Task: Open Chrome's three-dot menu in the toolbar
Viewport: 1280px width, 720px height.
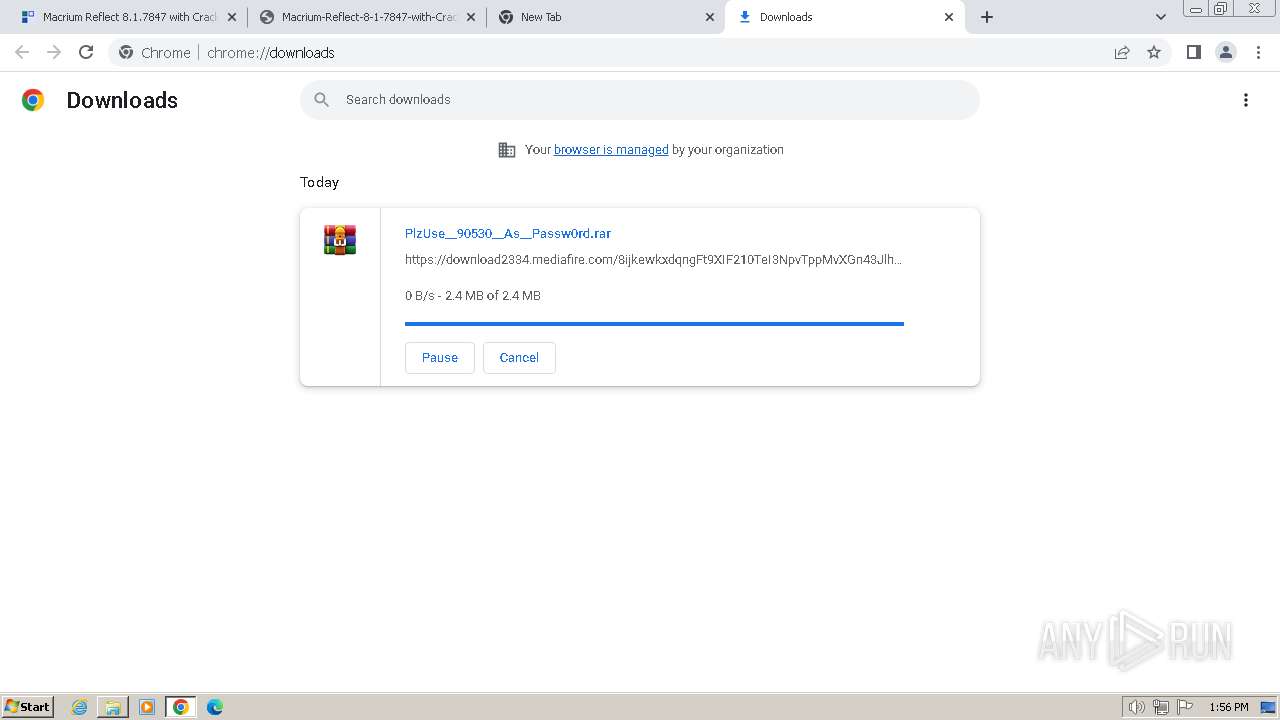Action: (x=1258, y=52)
